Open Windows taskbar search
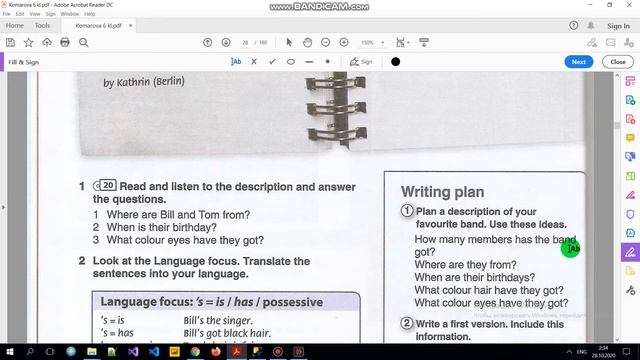 (30, 351)
